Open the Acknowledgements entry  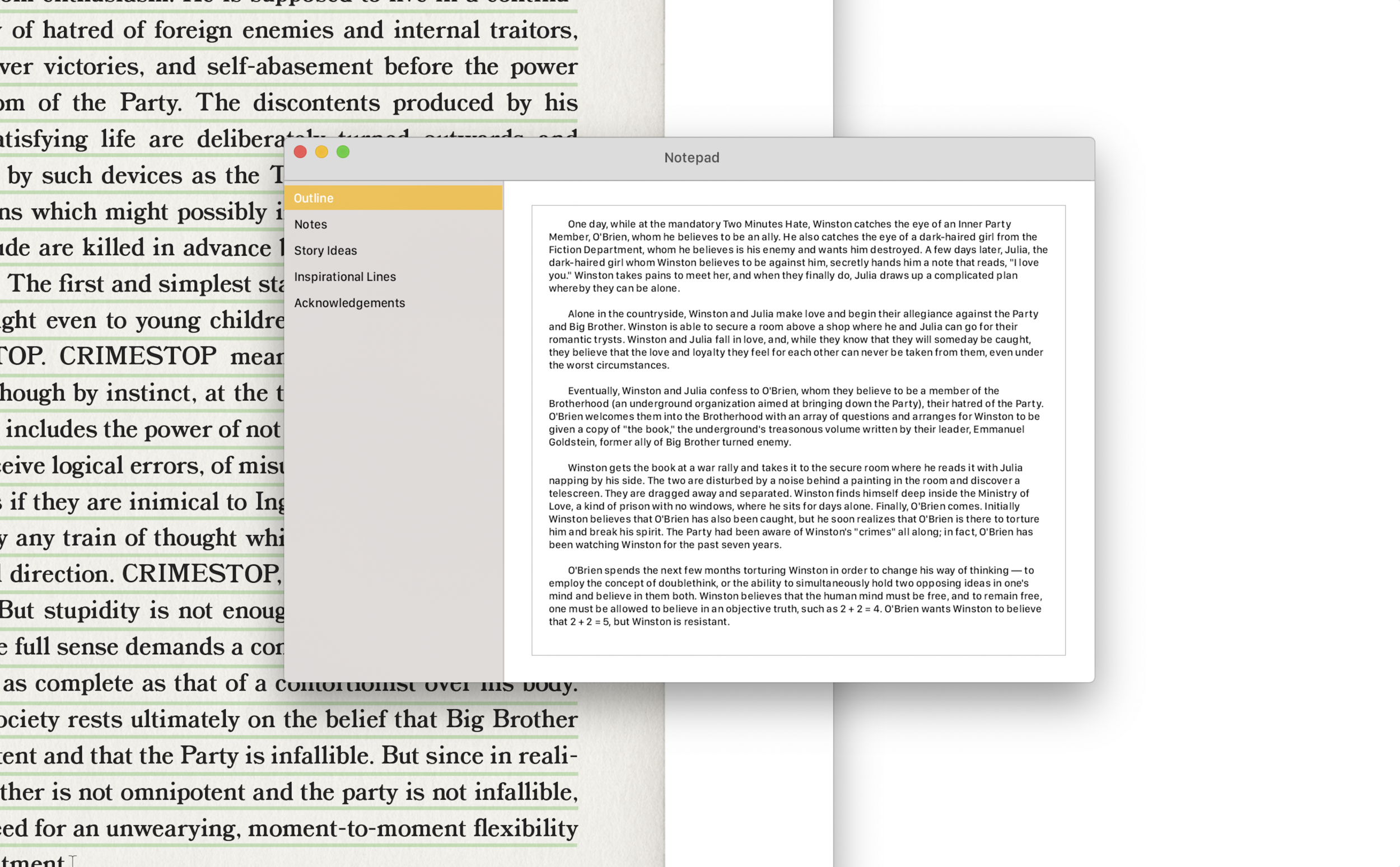pyautogui.click(x=393, y=303)
